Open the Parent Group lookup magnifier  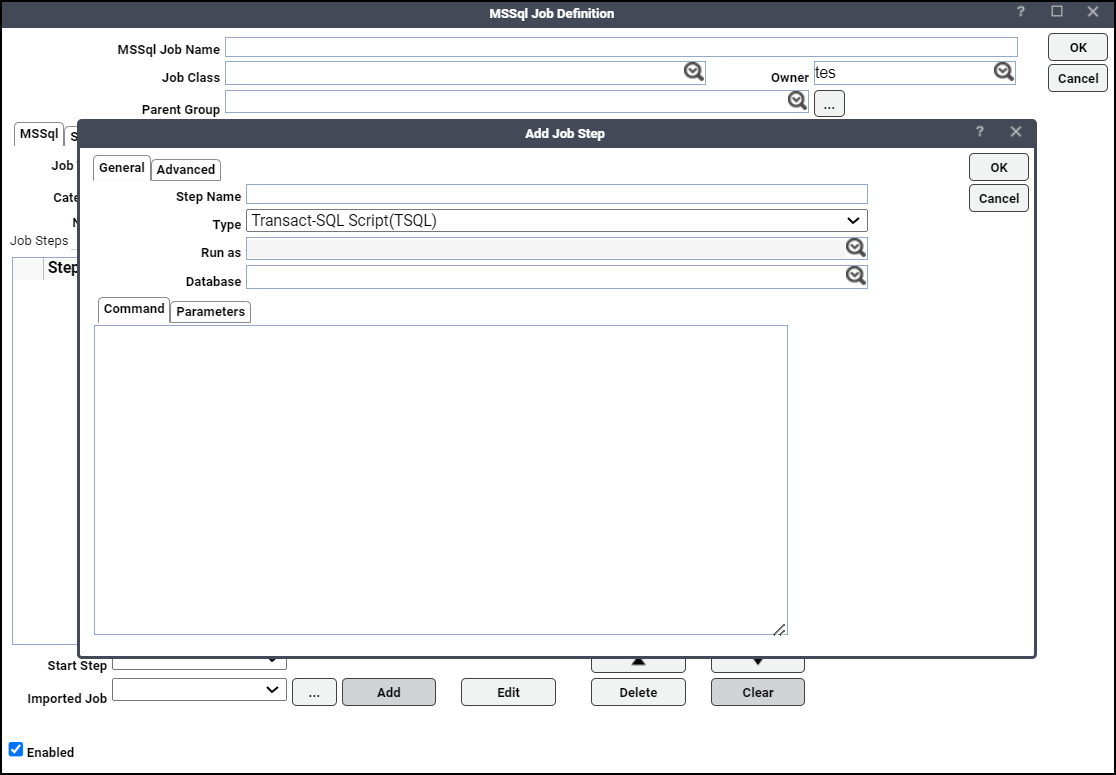point(797,101)
